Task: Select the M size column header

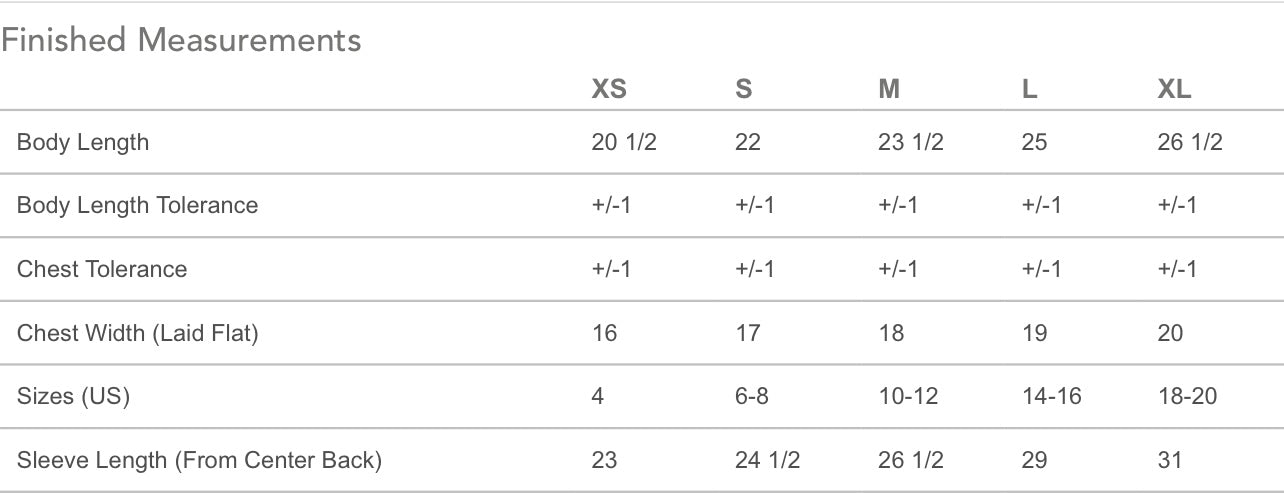Action: click(889, 89)
